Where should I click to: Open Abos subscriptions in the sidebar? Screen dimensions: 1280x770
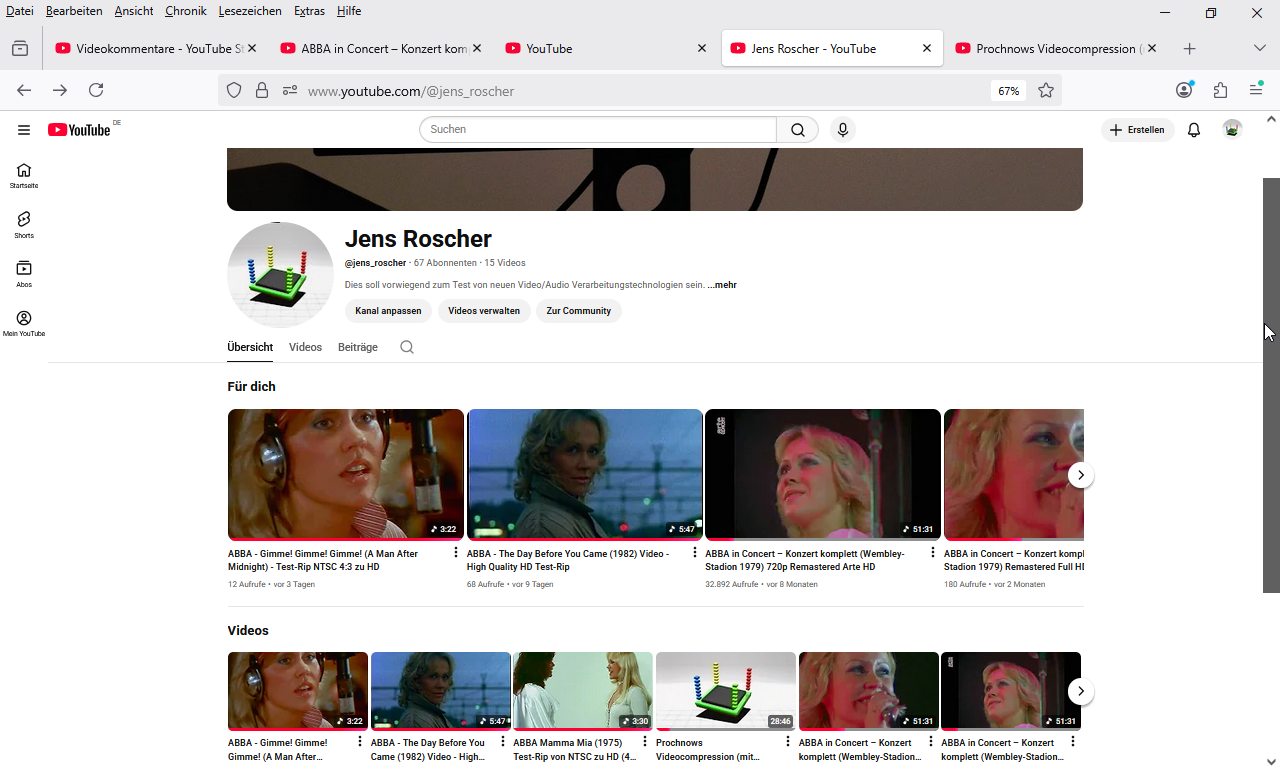(x=24, y=273)
